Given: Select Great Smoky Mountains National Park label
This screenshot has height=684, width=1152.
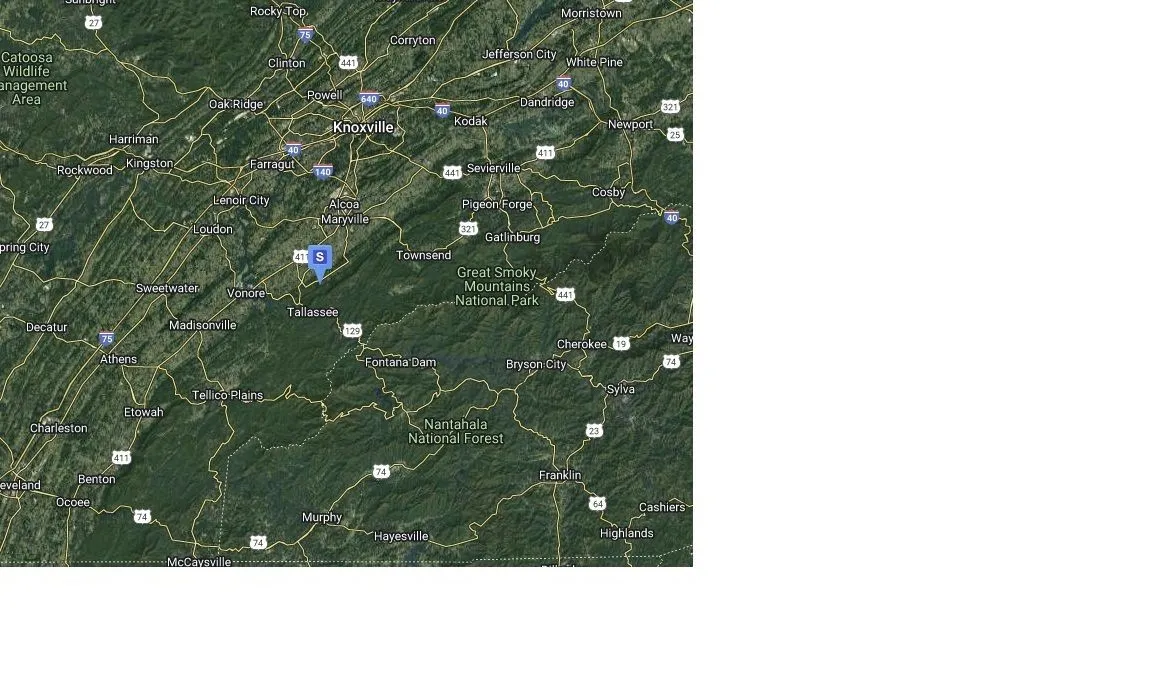Looking at the screenshot, I should [x=497, y=287].
